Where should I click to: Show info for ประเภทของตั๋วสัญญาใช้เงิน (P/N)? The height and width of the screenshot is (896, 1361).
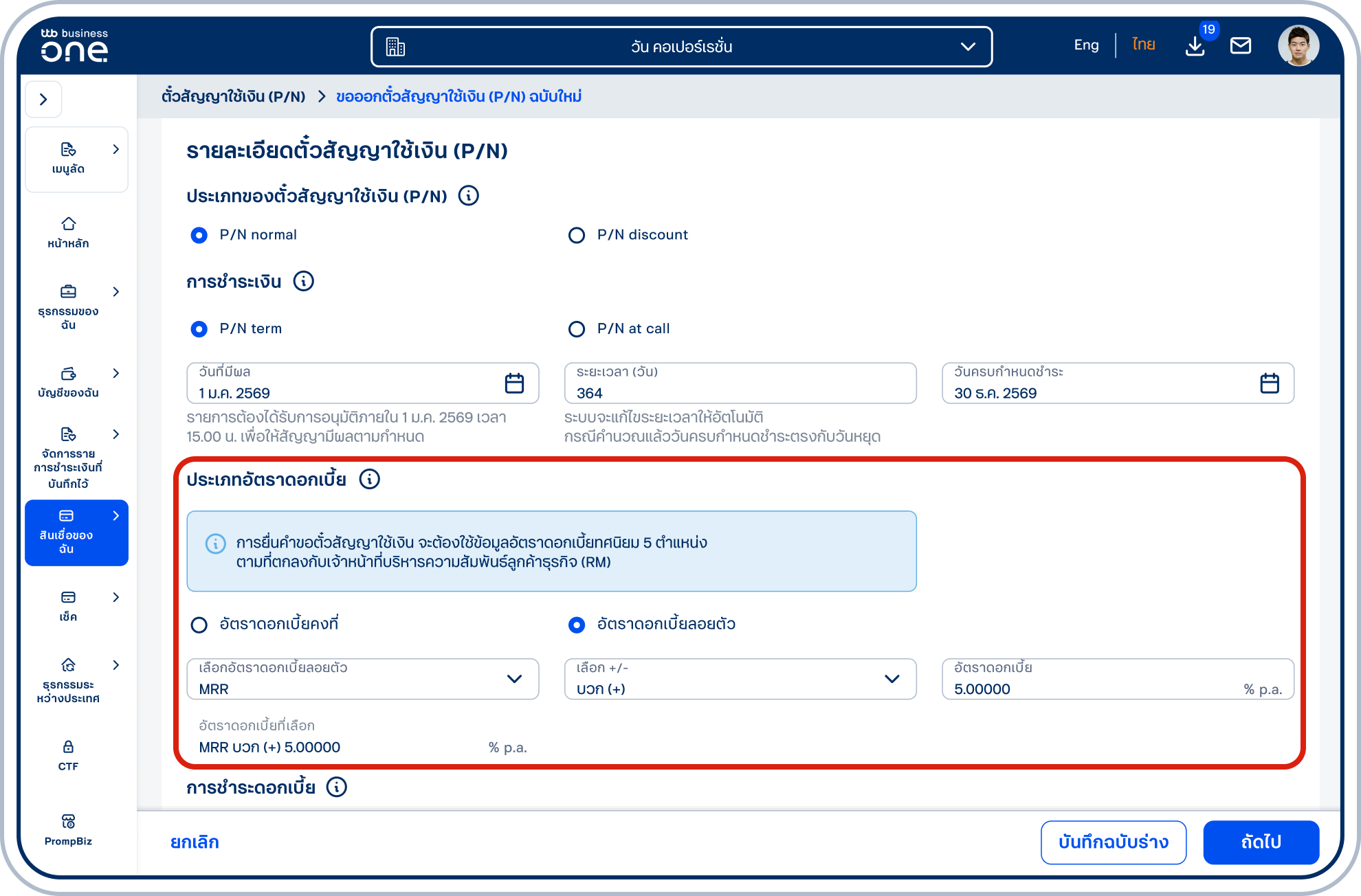click(x=469, y=196)
